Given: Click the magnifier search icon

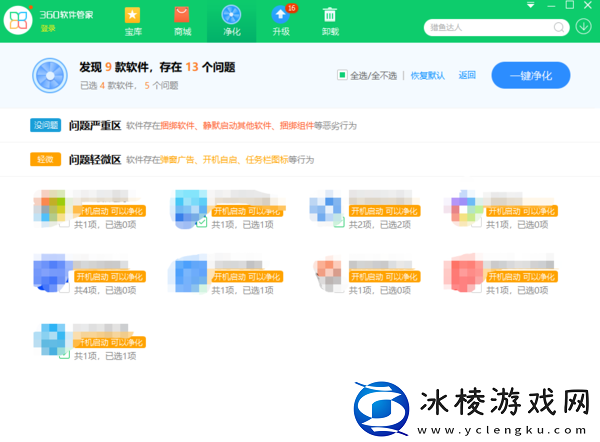Looking at the screenshot, I should [559, 28].
